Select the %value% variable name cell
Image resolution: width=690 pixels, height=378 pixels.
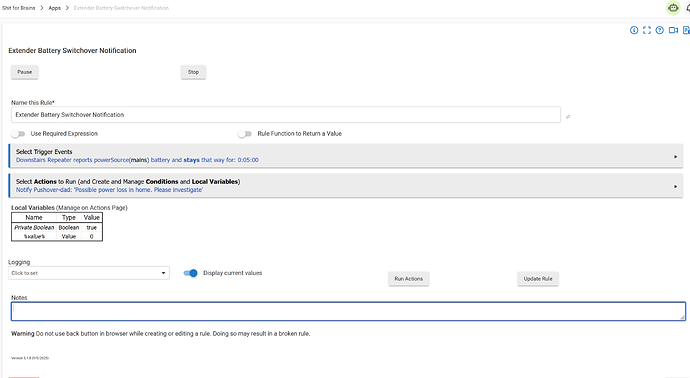(34, 237)
